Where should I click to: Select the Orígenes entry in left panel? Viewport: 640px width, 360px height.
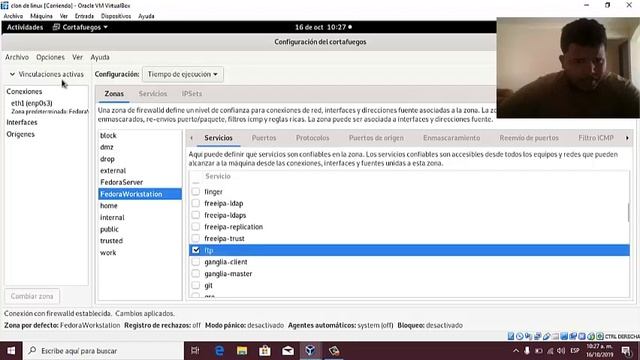(x=20, y=134)
